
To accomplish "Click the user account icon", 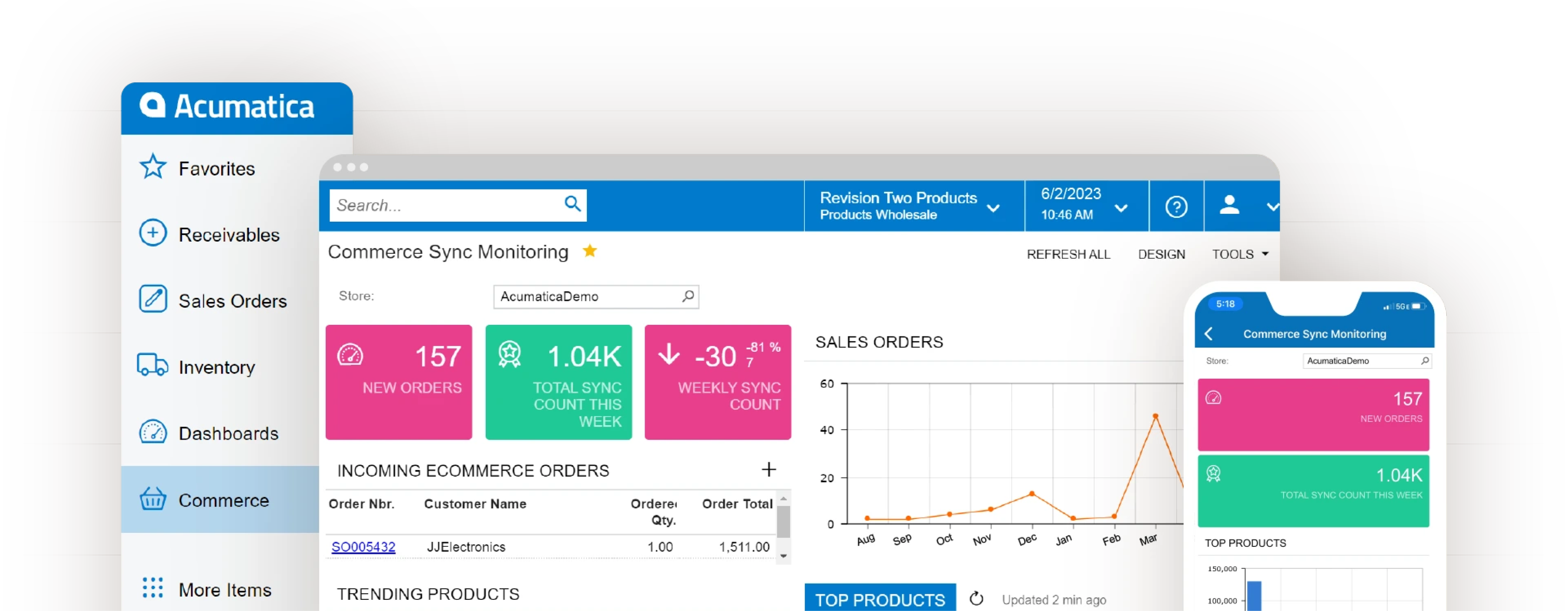I will pyautogui.click(x=1228, y=206).
